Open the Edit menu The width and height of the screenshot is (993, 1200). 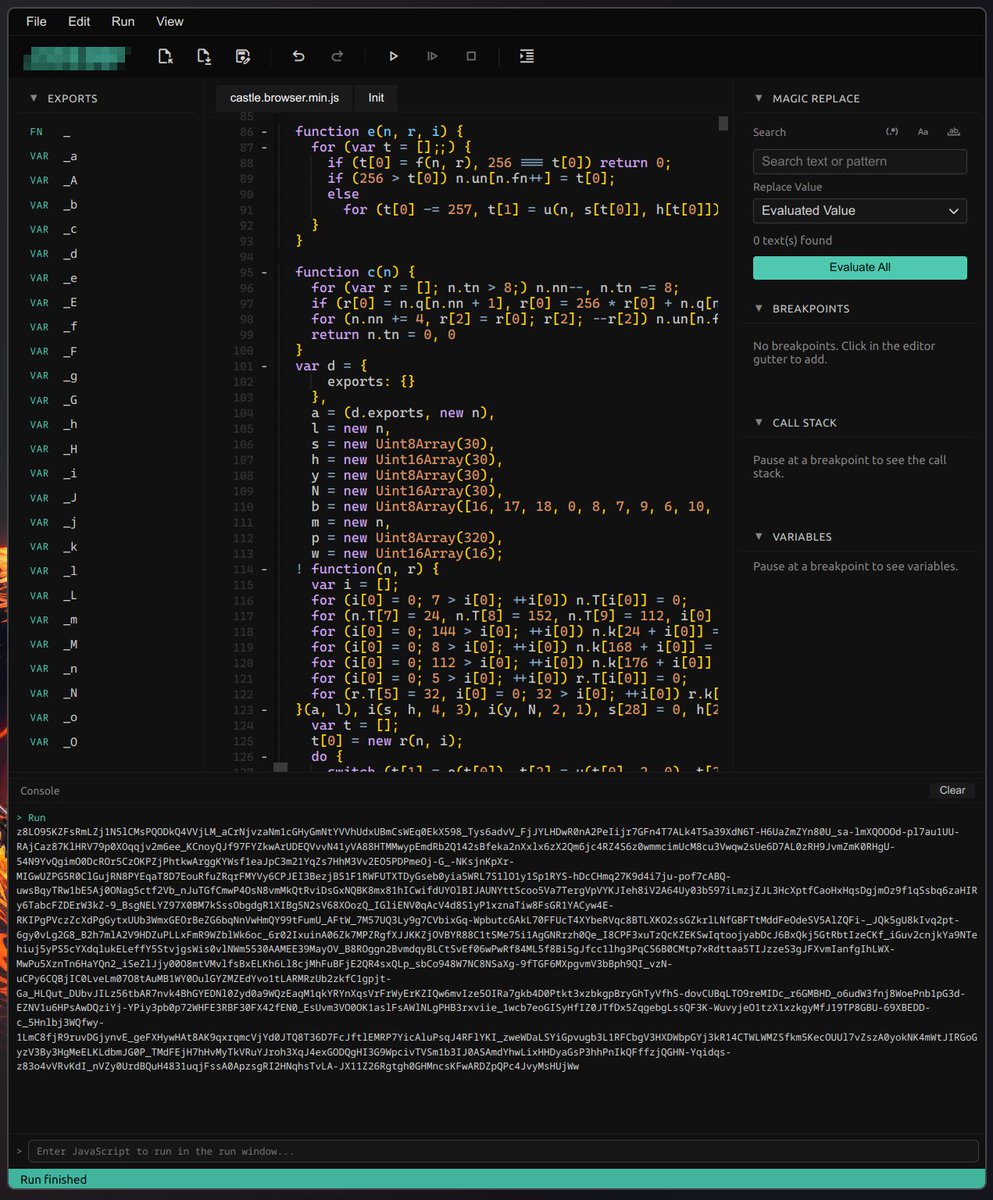(79, 21)
